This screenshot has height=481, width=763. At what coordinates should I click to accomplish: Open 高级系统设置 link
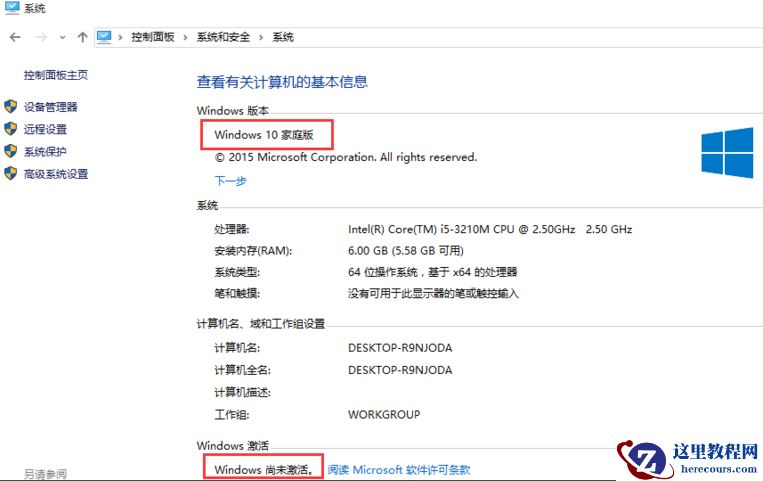[56, 174]
